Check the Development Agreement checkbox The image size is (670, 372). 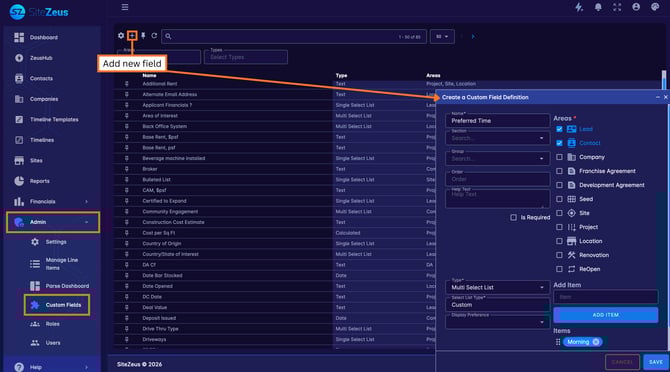[x=559, y=185]
